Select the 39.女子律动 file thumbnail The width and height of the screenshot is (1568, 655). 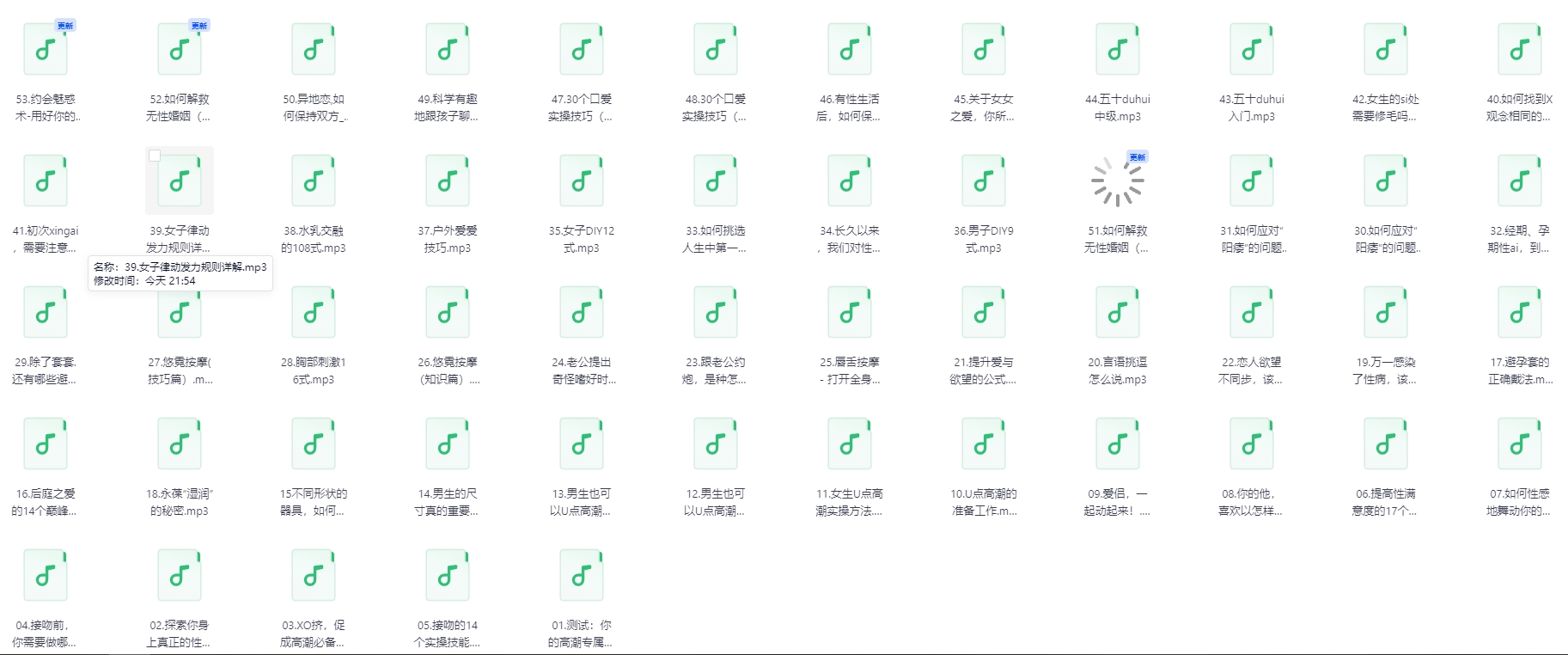pos(180,181)
